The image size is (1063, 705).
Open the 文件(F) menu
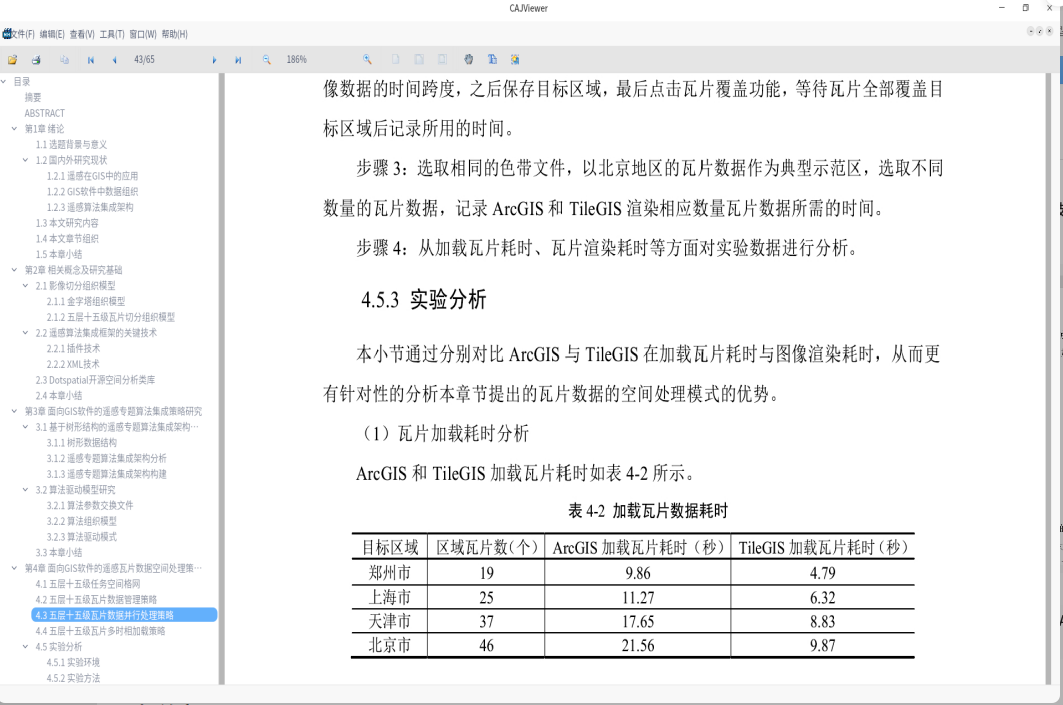pyautogui.click(x=22, y=34)
